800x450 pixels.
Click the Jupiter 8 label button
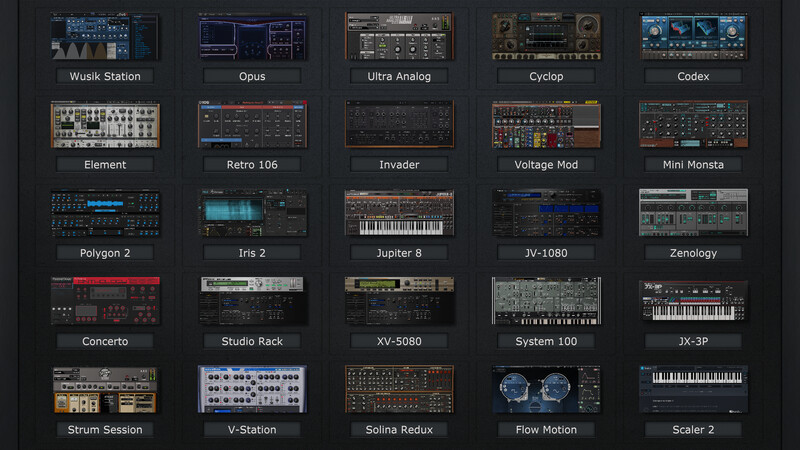[399, 253]
